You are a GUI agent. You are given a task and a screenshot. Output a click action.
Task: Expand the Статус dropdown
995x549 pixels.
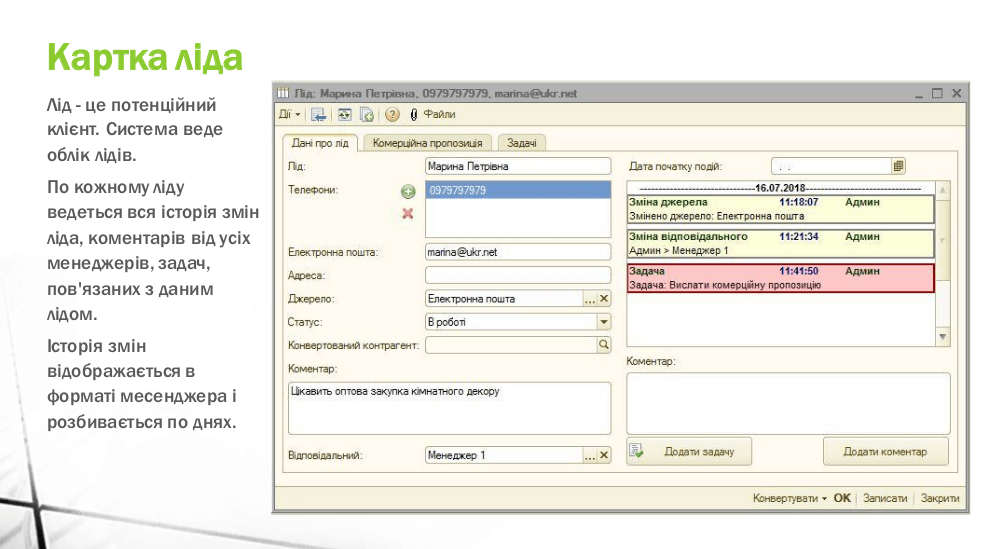[x=603, y=322]
